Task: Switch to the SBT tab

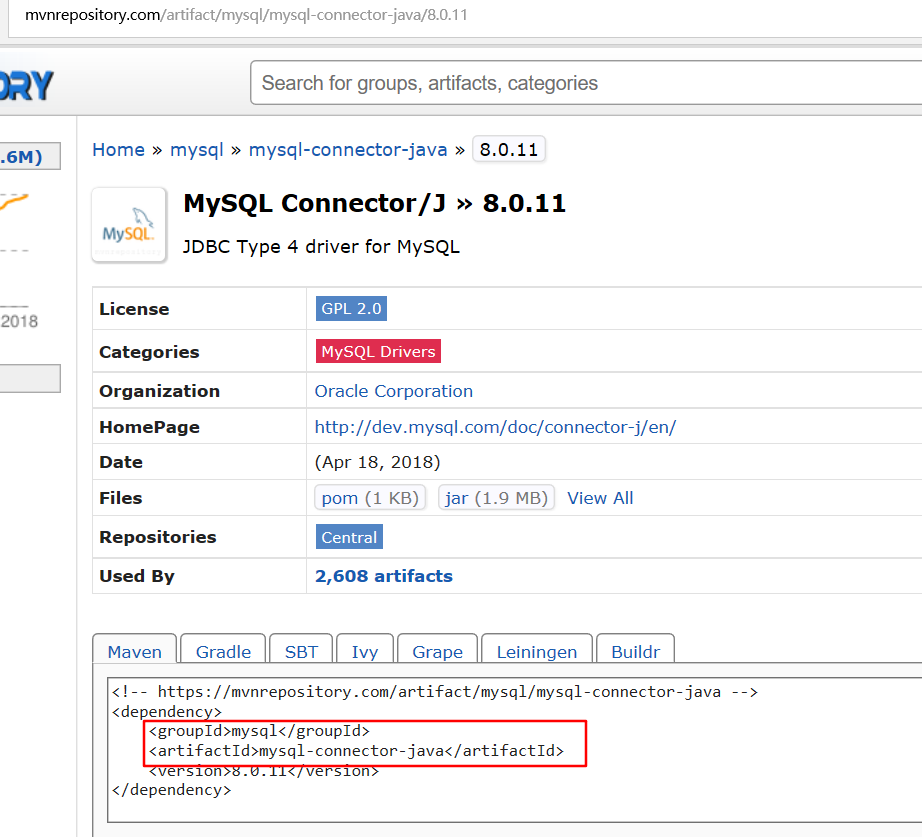Action: click(x=301, y=649)
